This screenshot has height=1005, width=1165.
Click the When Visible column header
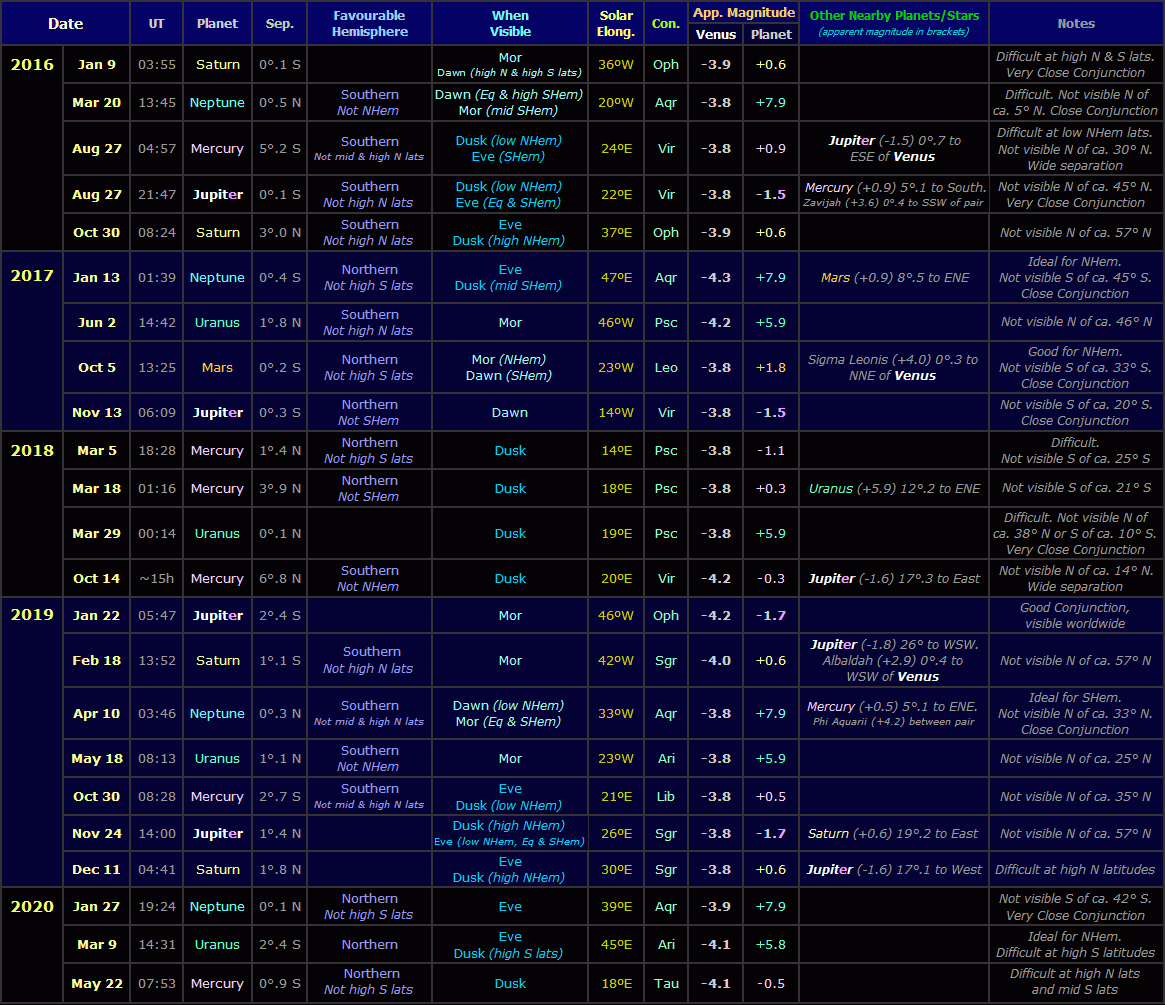[510, 23]
